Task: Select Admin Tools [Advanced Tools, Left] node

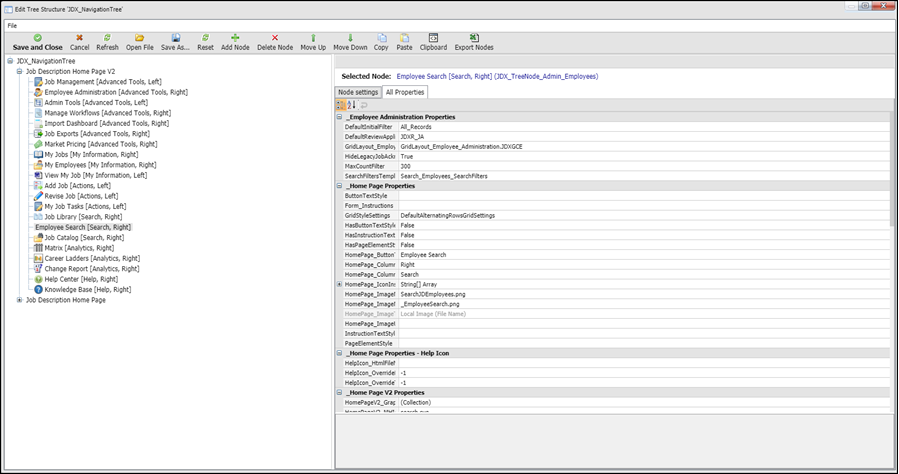Action: coord(96,103)
